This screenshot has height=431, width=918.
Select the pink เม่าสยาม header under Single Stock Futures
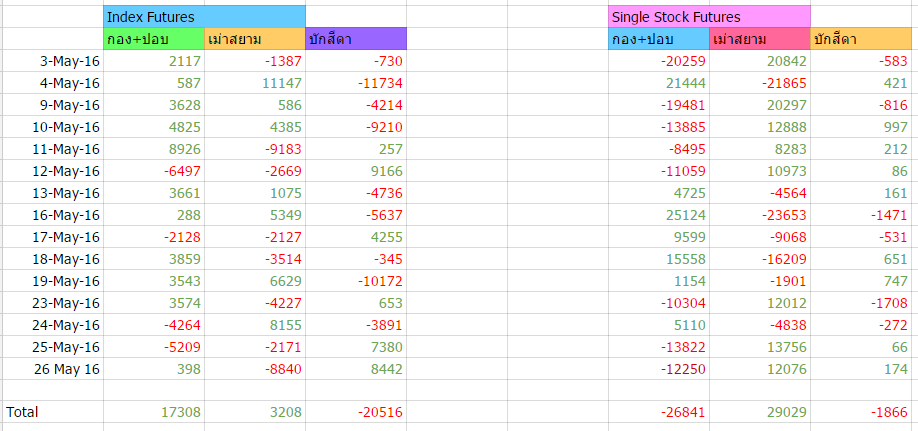point(759,39)
